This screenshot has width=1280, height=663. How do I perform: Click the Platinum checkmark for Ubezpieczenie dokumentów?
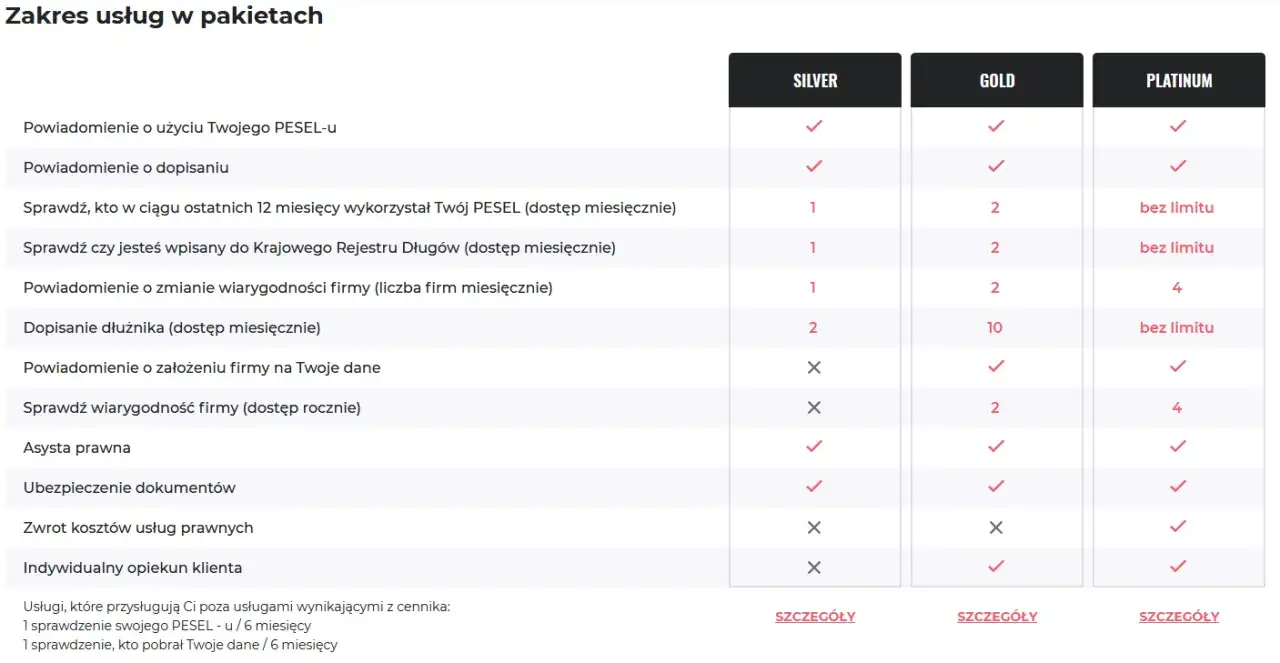(x=1178, y=487)
